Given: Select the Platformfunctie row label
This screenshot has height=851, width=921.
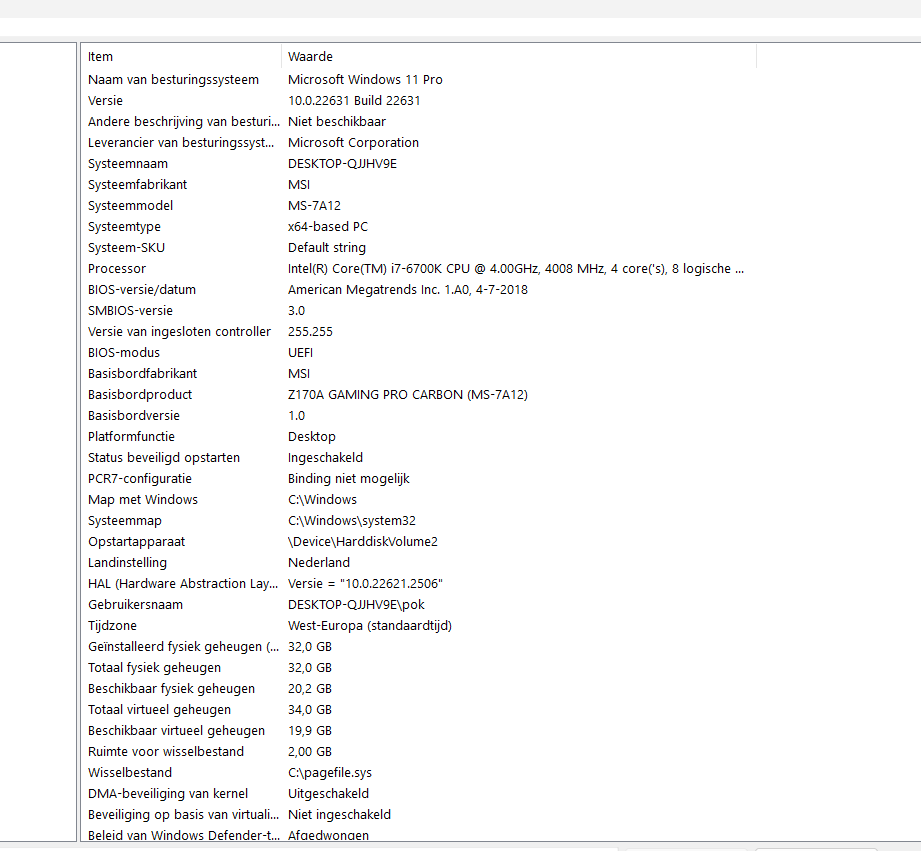Looking at the screenshot, I should (x=132, y=437).
